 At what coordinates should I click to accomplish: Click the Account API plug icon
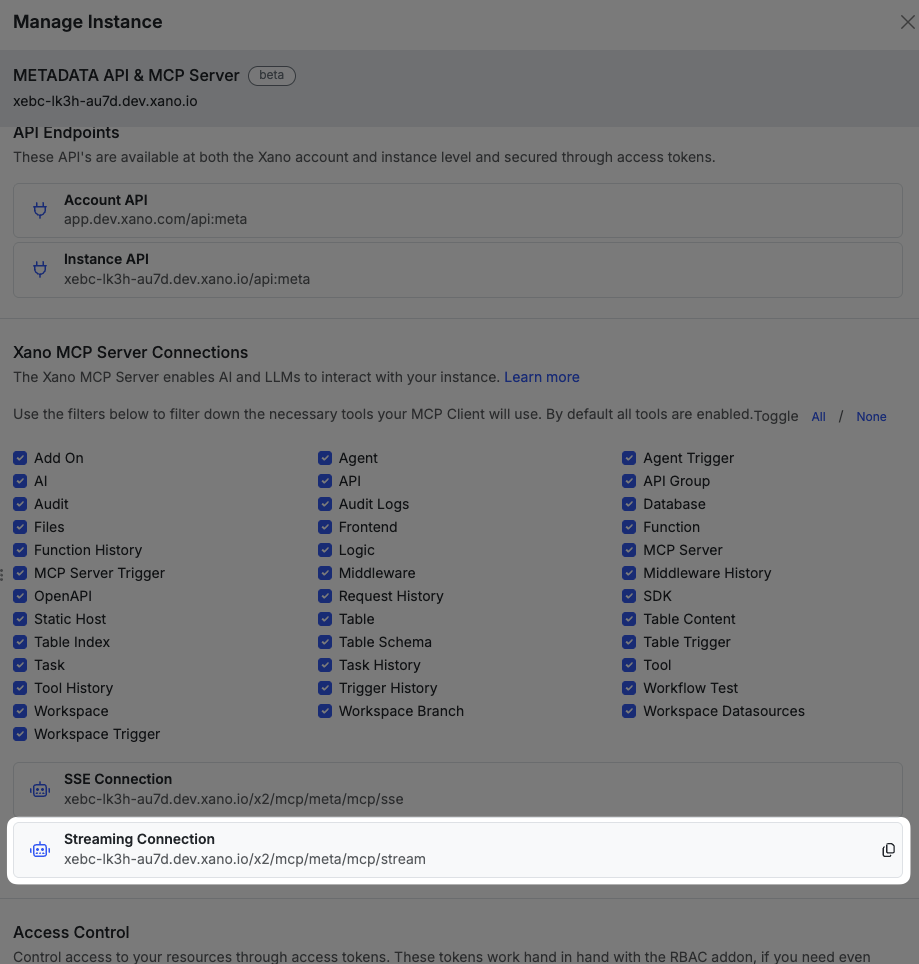pyautogui.click(x=40, y=210)
